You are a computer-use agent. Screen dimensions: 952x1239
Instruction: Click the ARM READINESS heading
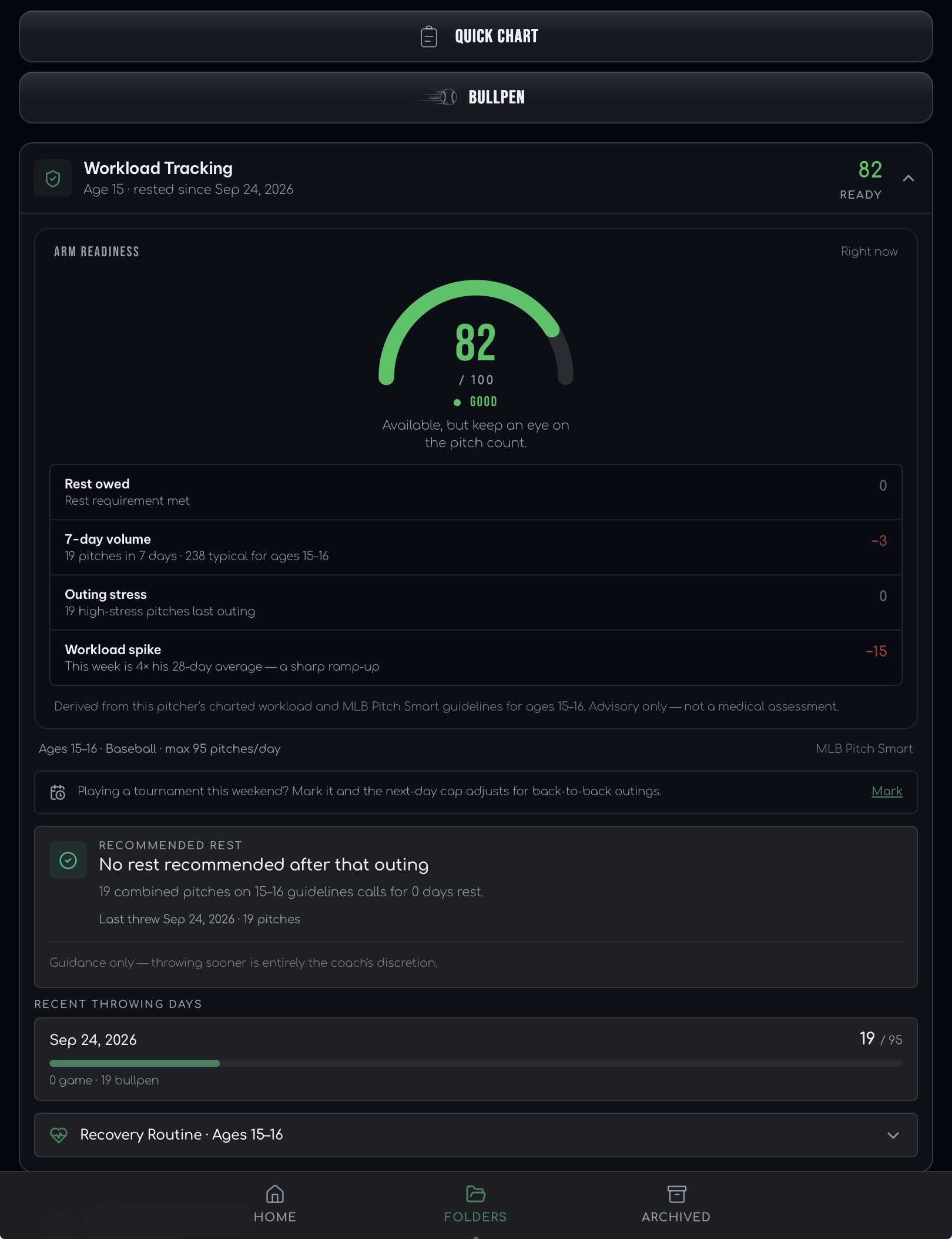(x=96, y=252)
